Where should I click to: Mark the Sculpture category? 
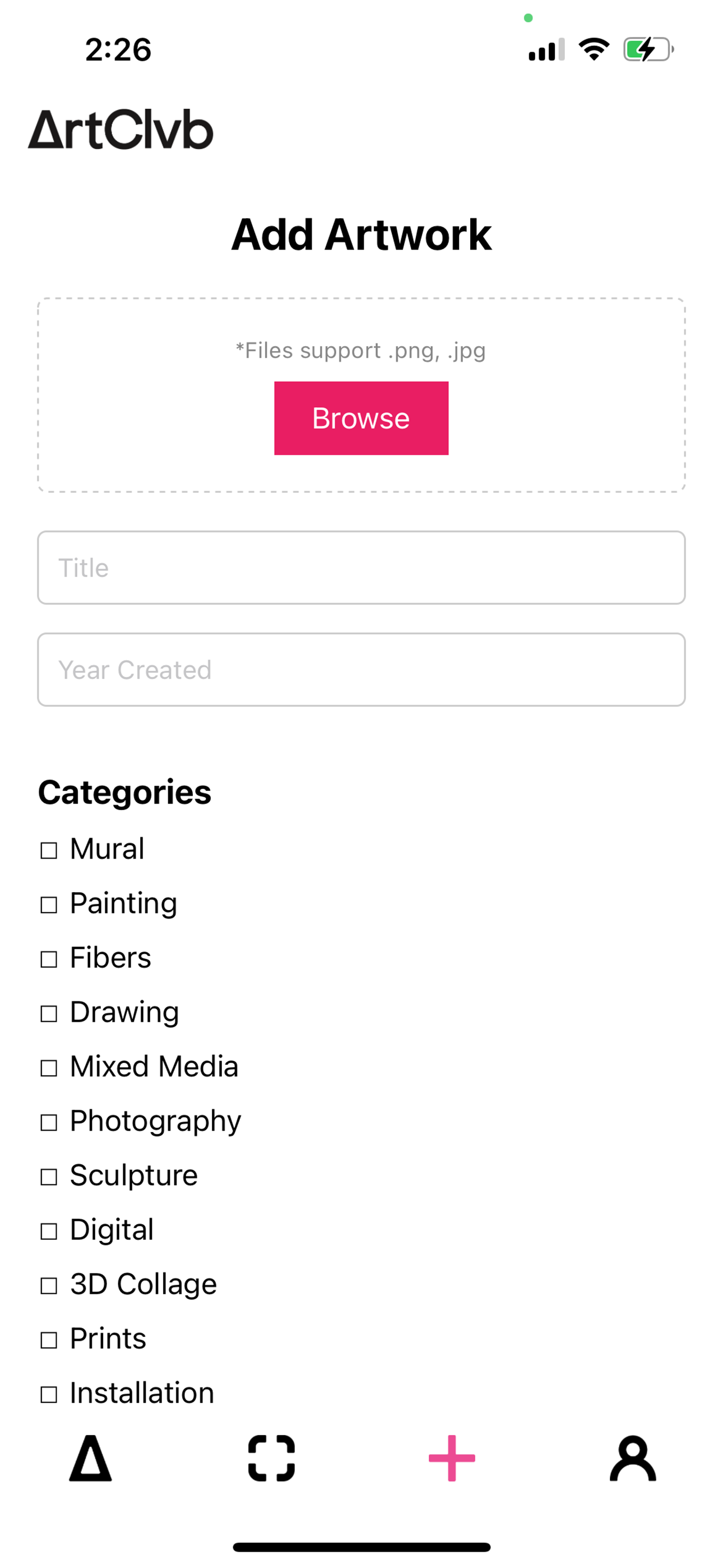[49, 1177]
